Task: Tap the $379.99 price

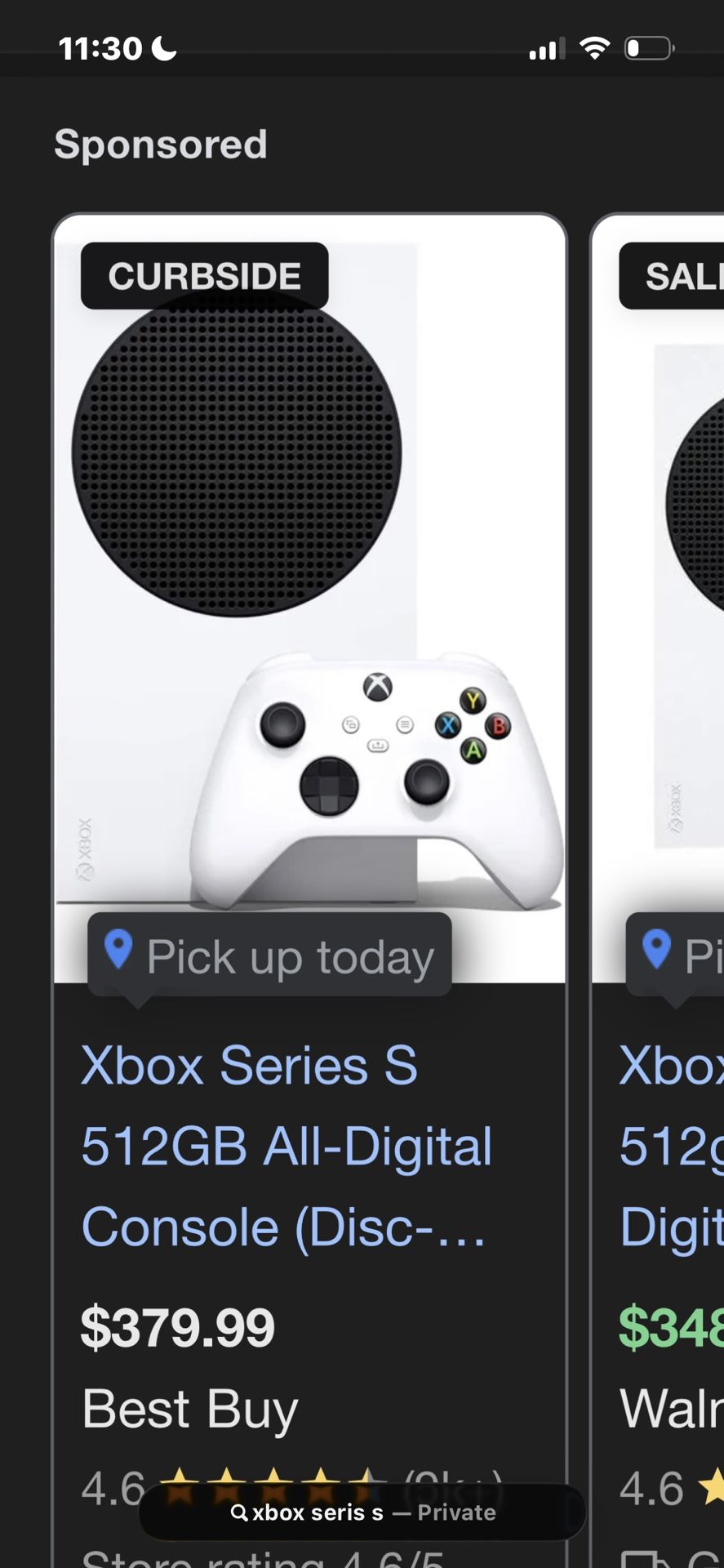Action: tap(178, 1328)
